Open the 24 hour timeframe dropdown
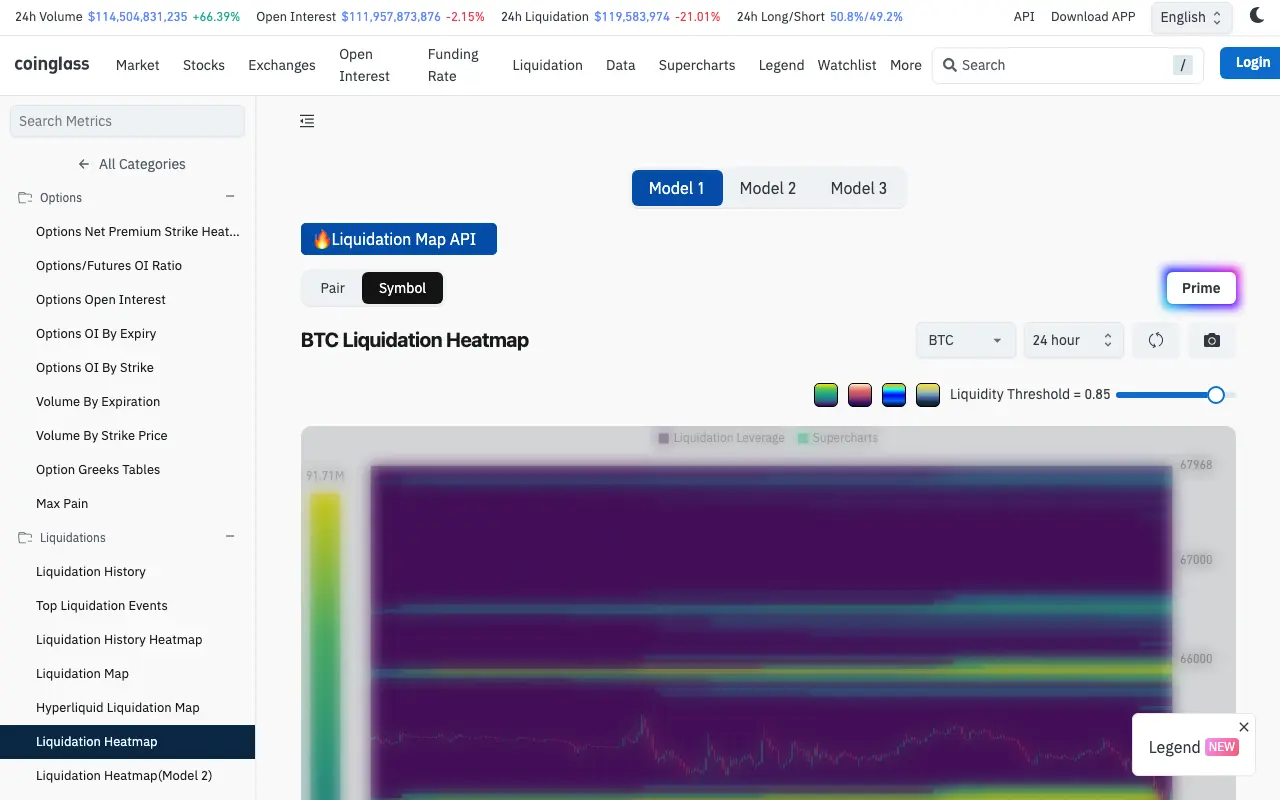The width and height of the screenshot is (1280, 800). coord(1073,340)
